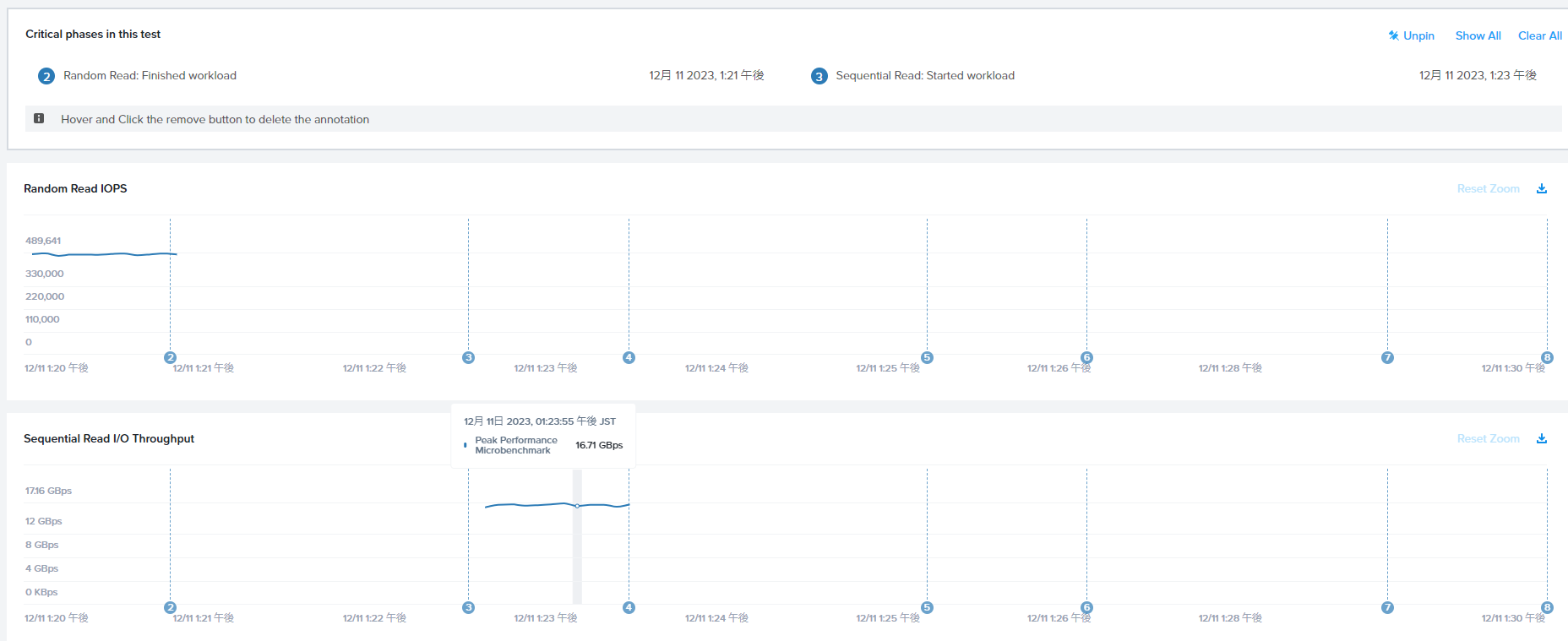This screenshot has width=1568, height=641.
Task: Download the Random Read IOPS chart
Action: tap(1542, 188)
